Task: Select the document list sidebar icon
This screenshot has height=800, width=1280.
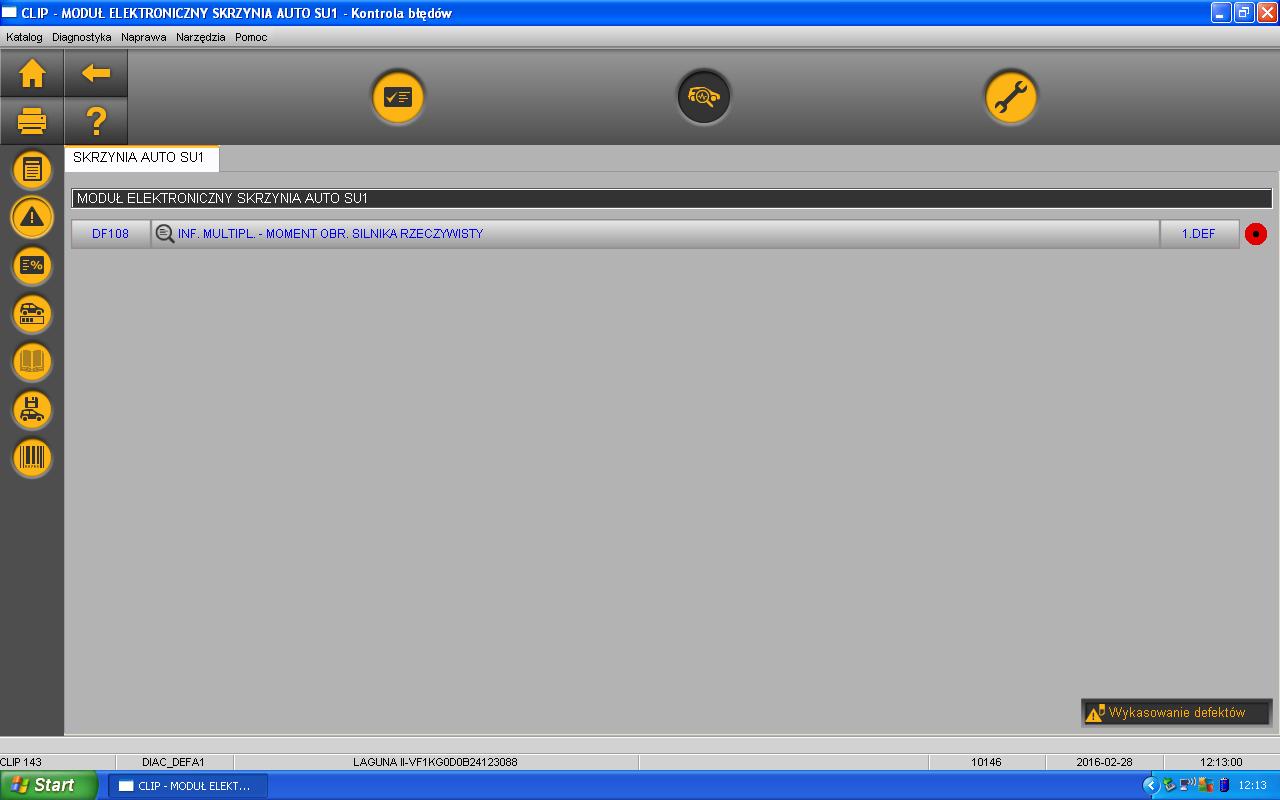Action: (32, 170)
